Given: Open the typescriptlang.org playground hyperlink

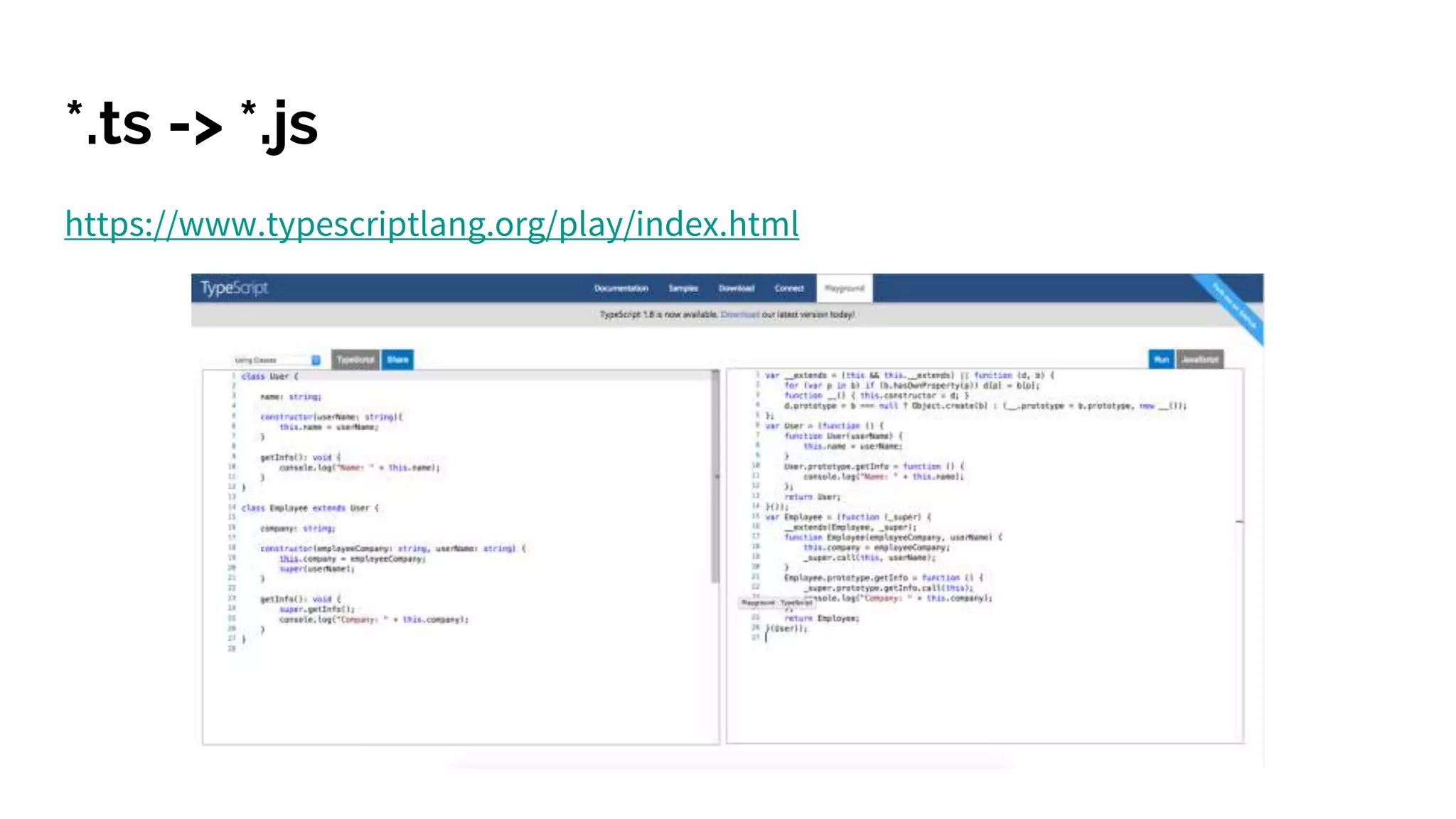Looking at the screenshot, I should (x=432, y=224).
